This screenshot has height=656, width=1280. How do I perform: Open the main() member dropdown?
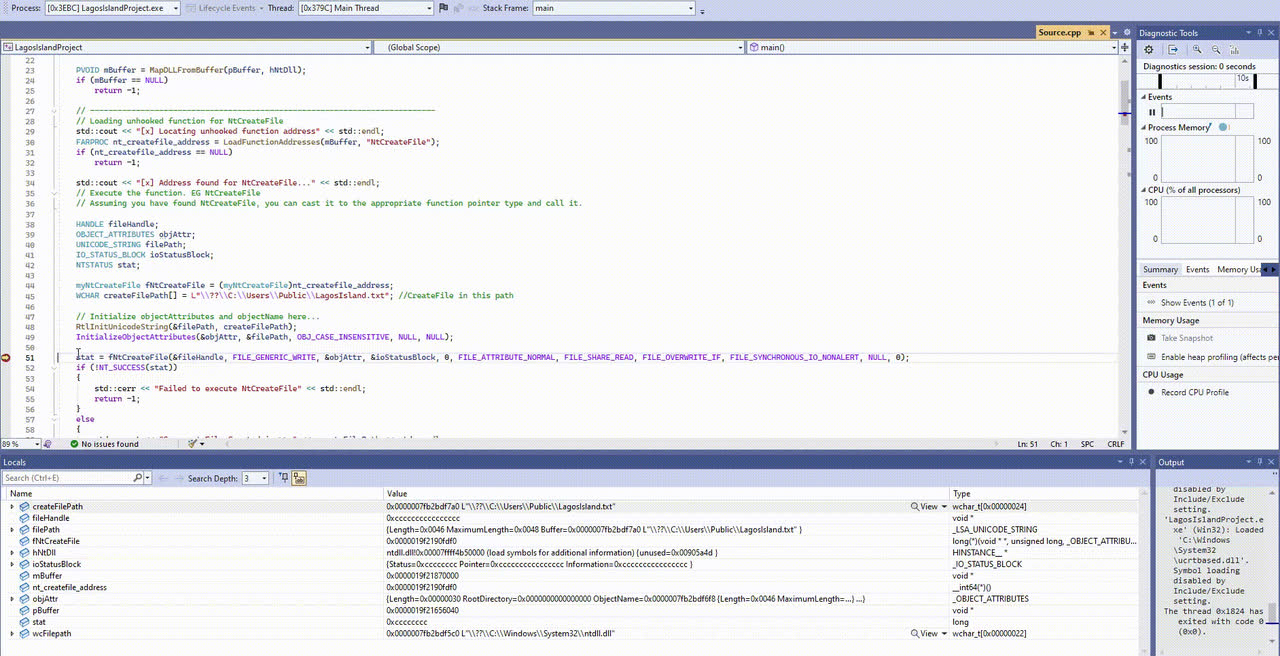click(932, 47)
